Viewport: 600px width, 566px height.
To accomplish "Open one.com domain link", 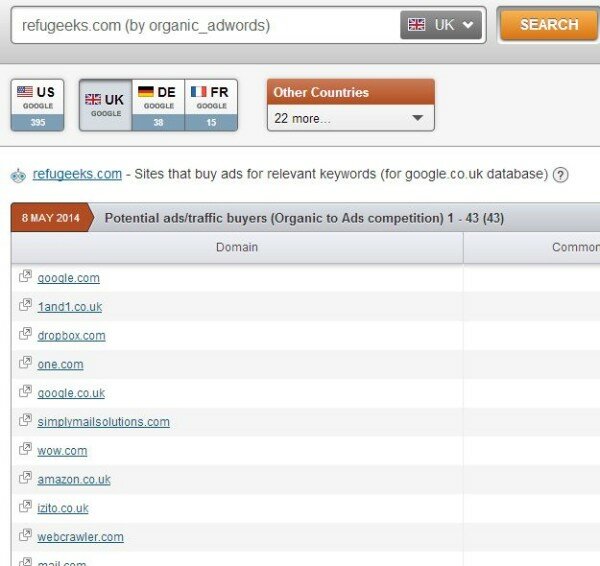I will pos(60,364).
